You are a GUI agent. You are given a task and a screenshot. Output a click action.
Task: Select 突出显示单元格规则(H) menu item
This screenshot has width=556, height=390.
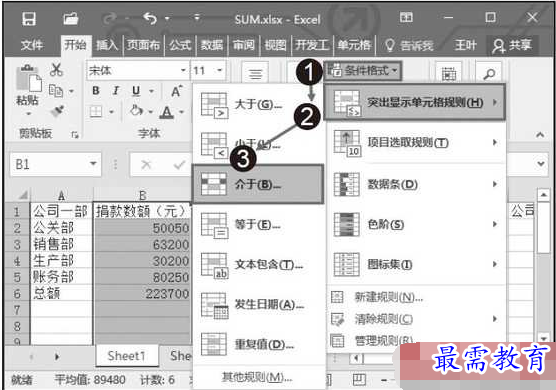(414, 102)
